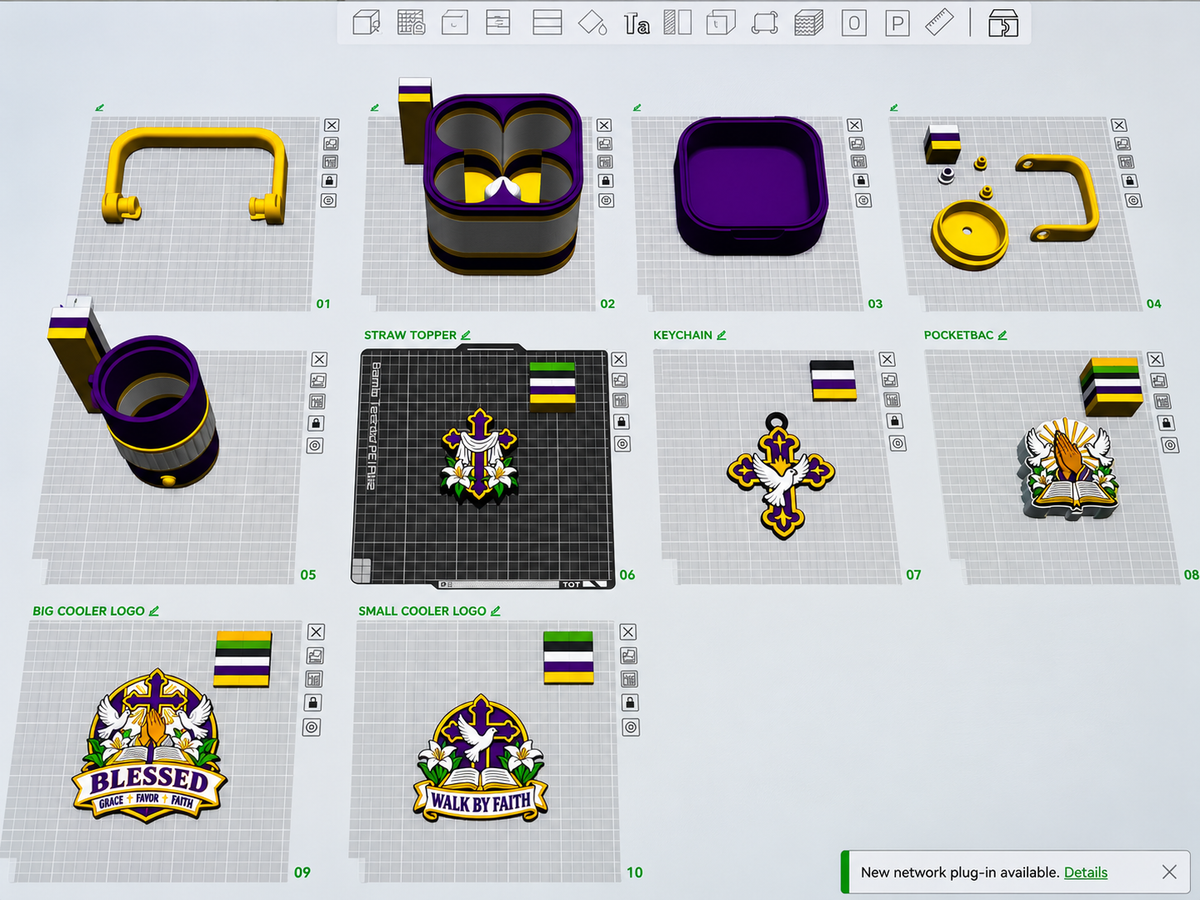Select the purple tray model on plate 03
The height and width of the screenshot is (900, 1200).
750,185
